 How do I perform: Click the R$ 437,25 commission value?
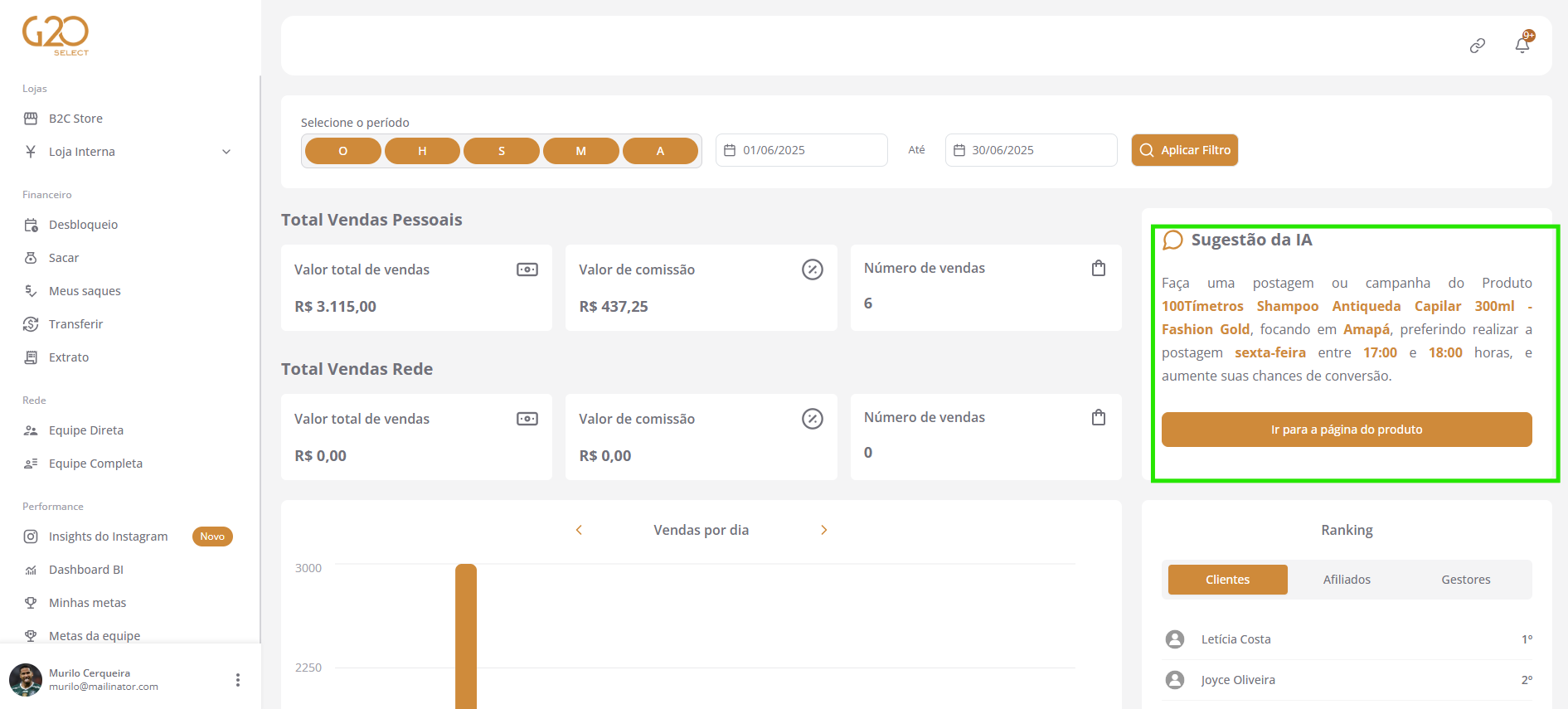point(614,307)
